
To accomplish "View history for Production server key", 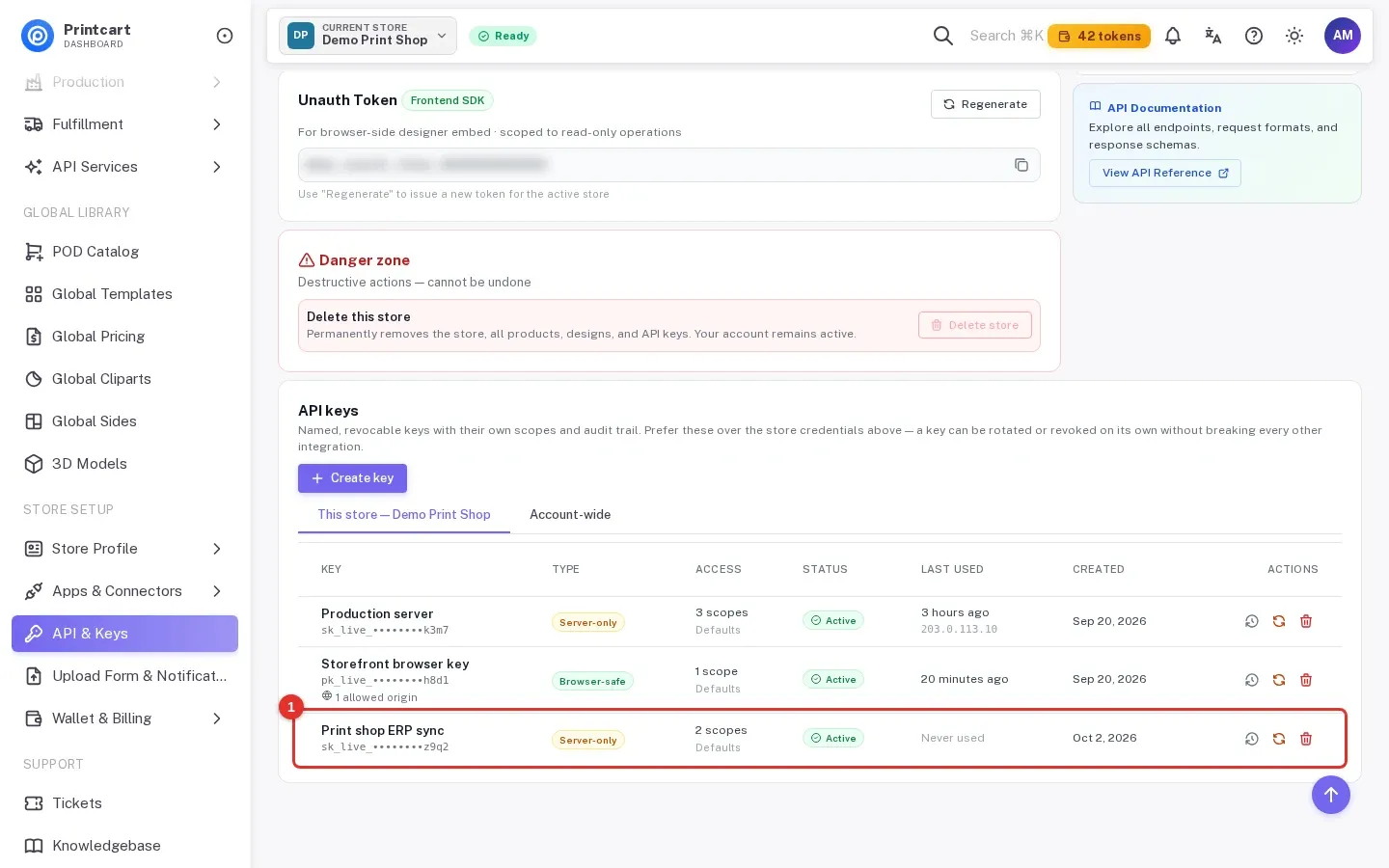I will (x=1252, y=621).
